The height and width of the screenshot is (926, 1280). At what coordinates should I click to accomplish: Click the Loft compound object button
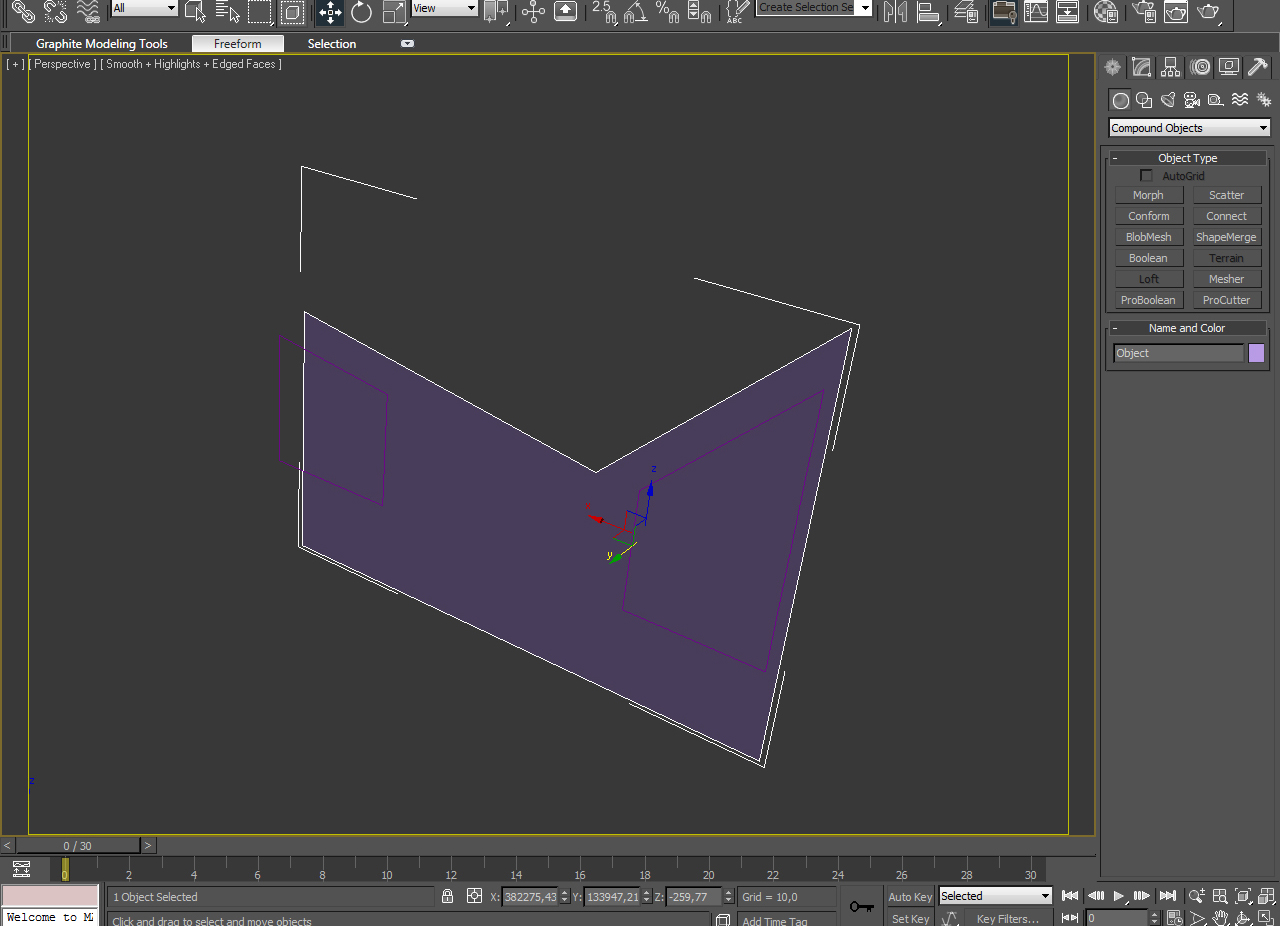[1148, 279]
